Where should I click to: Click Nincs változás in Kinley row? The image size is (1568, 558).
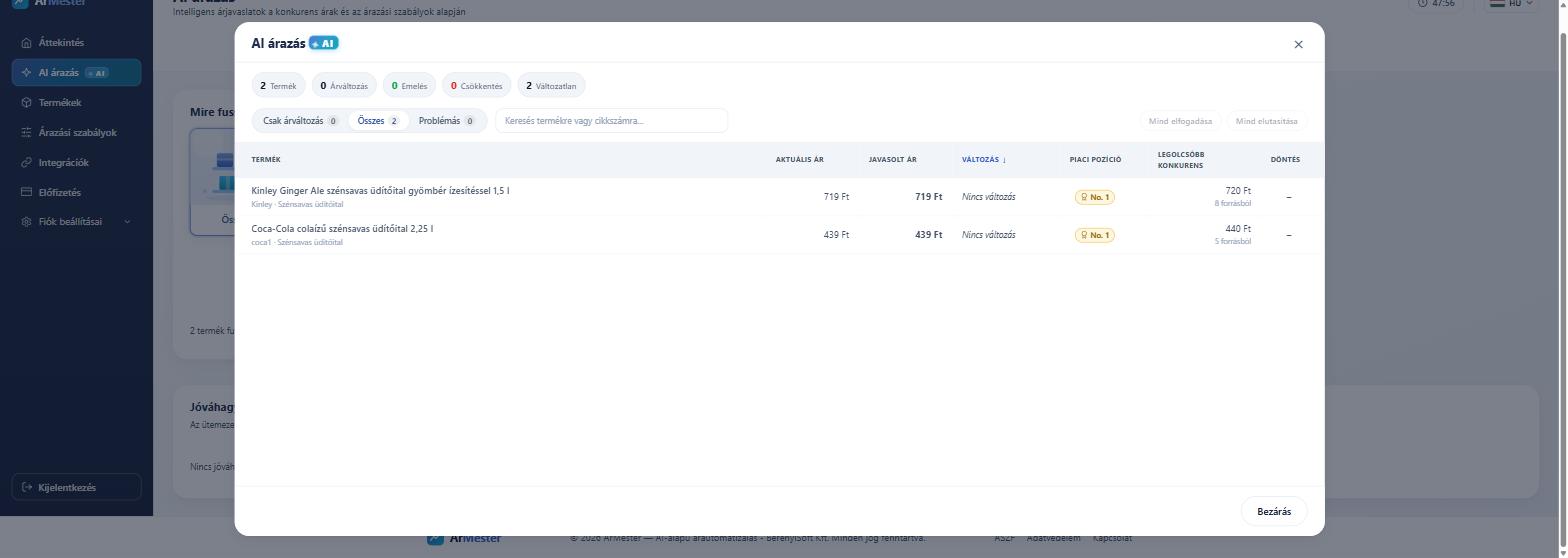click(989, 197)
